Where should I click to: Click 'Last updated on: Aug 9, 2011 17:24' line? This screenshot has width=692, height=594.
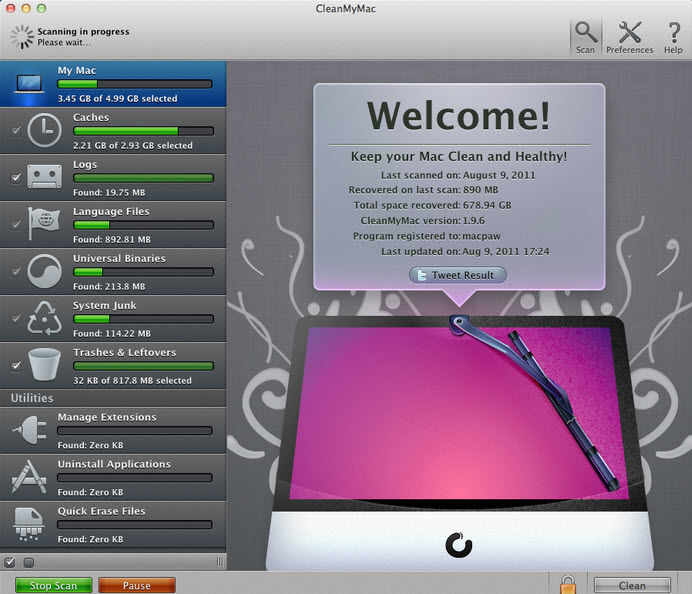(465, 252)
